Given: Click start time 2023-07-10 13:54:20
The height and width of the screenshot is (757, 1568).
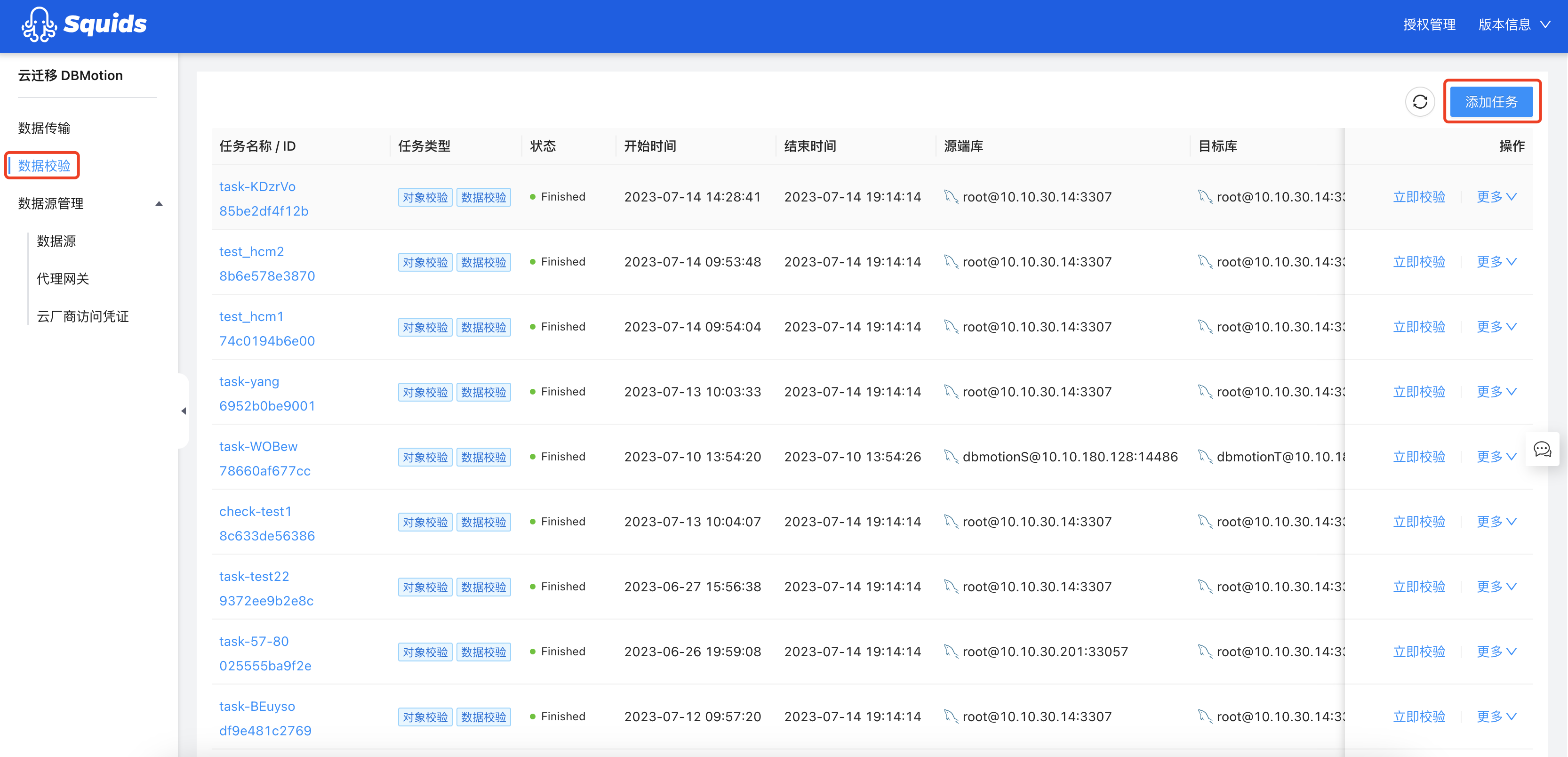Looking at the screenshot, I should click(693, 457).
